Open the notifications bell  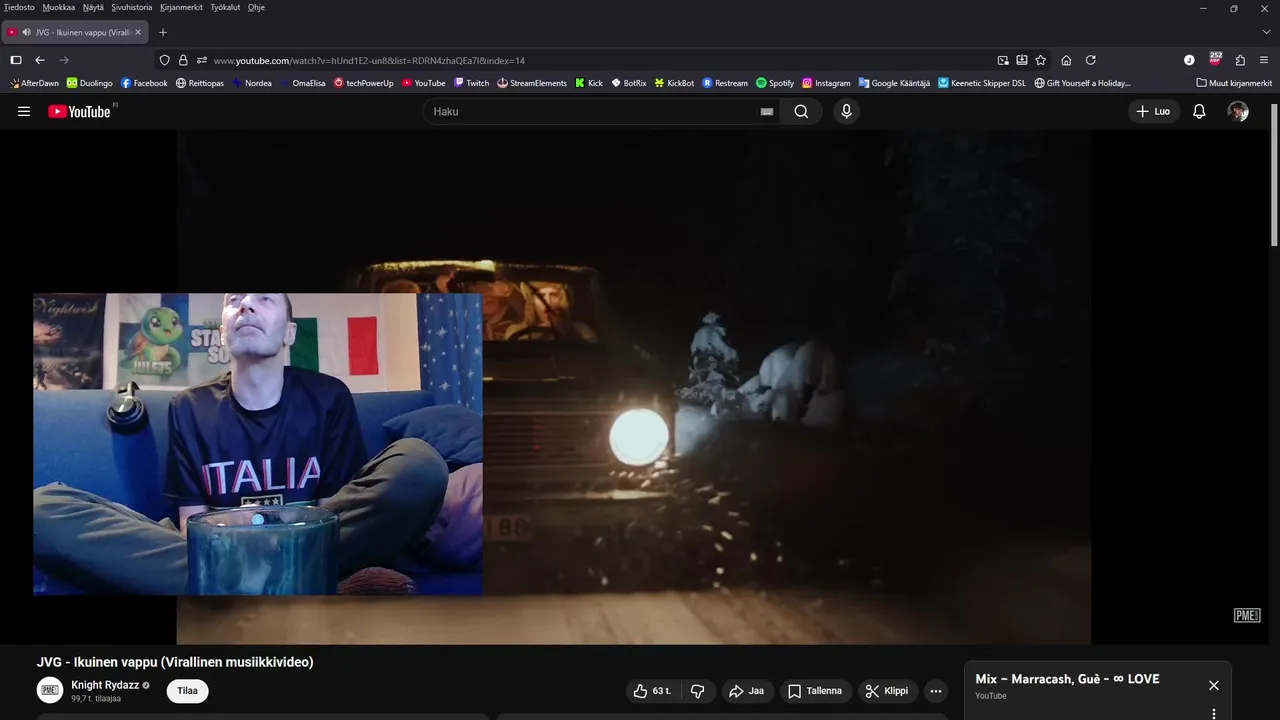(x=1199, y=112)
